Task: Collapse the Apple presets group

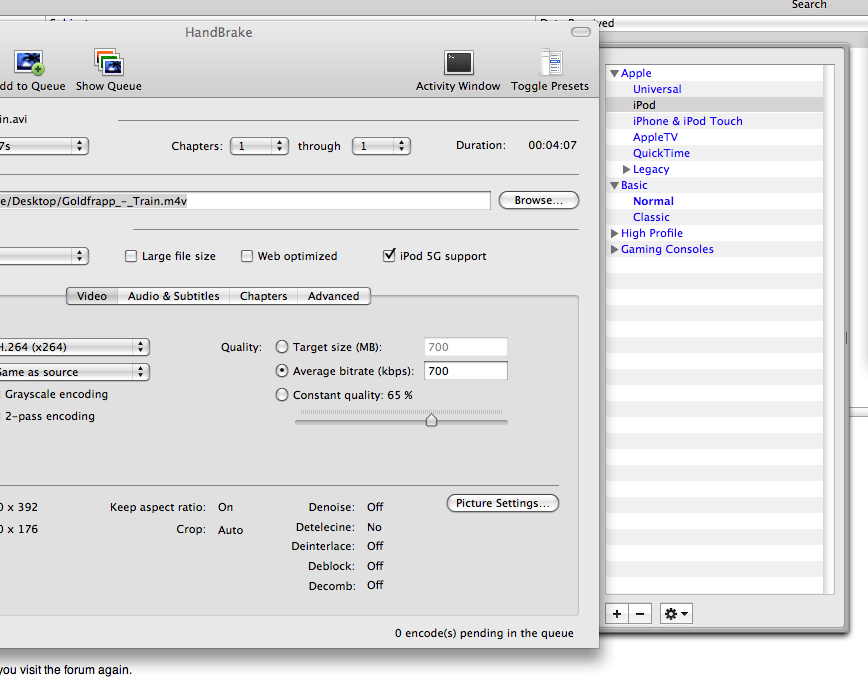Action: [x=614, y=74]
